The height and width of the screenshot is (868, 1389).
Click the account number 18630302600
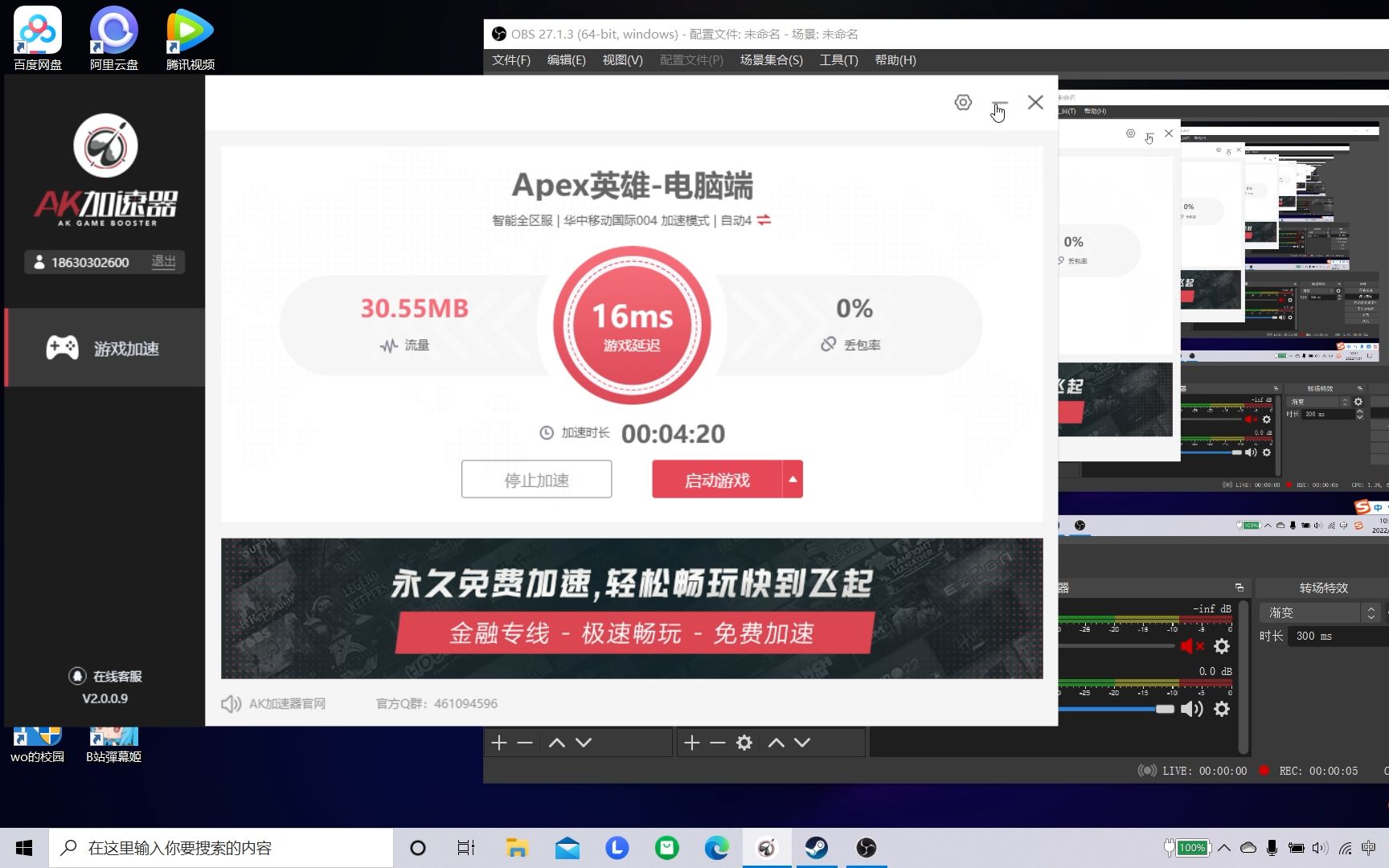[90, 262]
